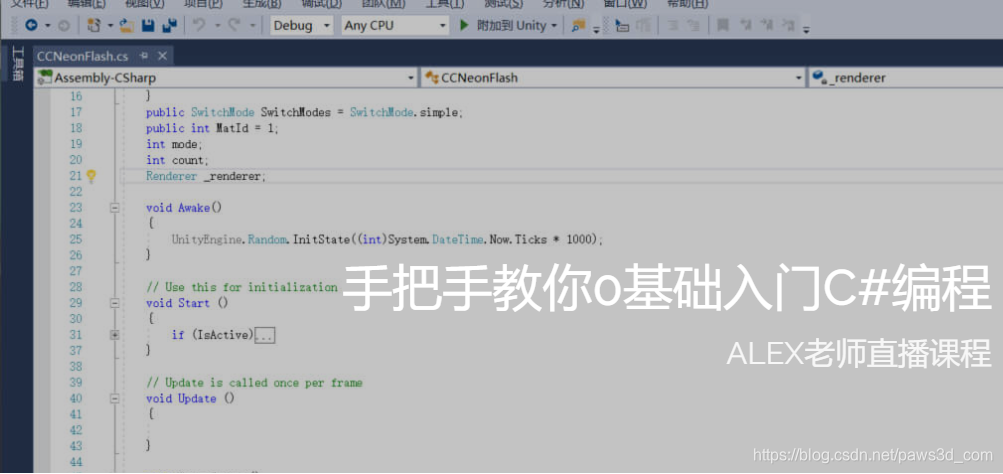Open the Any CPU platform dropdown
Image resolution: width=1003 pixels, height=474 pixels.
click(x=395, y=26)
